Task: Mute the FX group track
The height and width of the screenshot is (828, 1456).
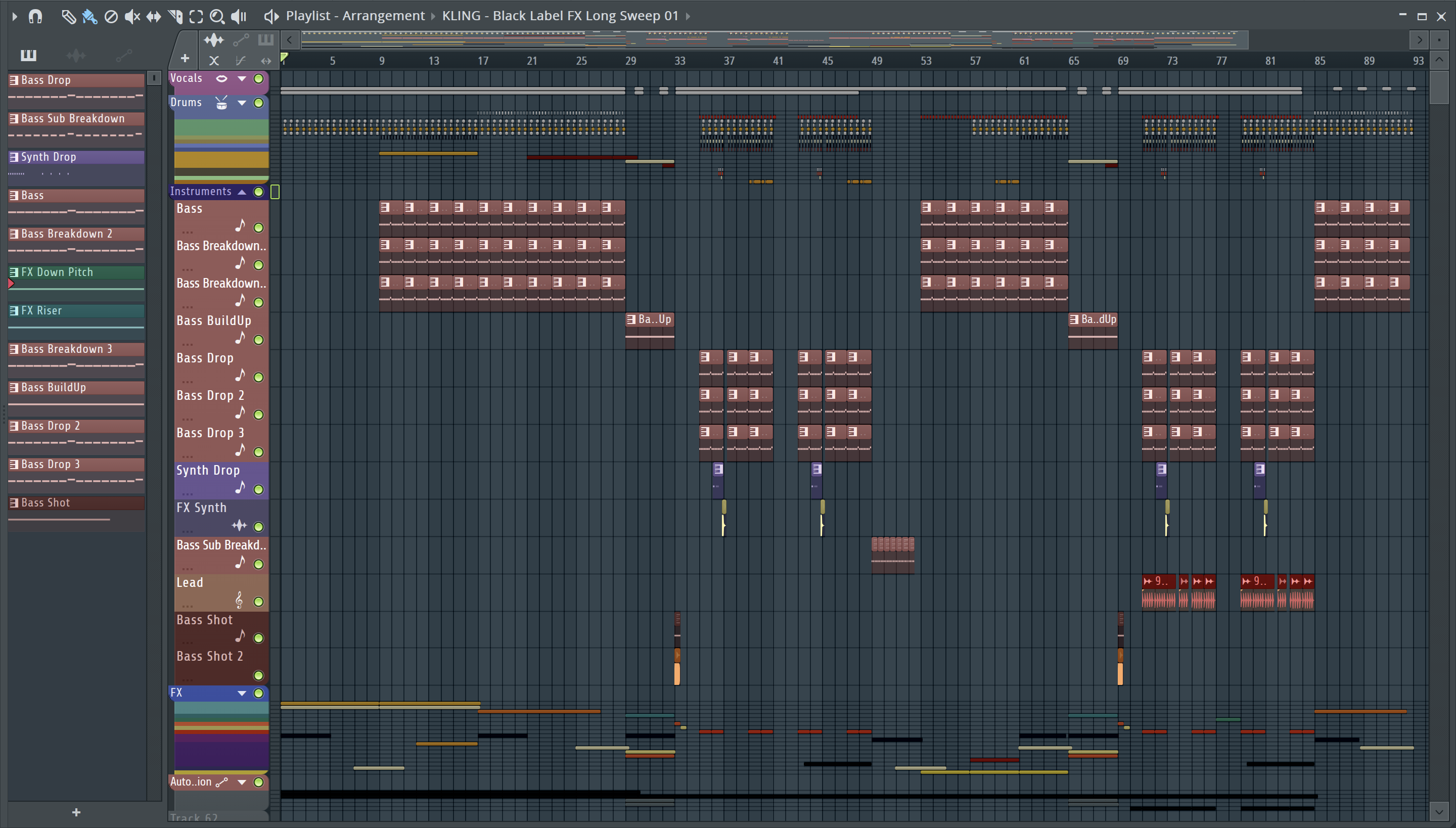Action: click(x=259, y=693)
